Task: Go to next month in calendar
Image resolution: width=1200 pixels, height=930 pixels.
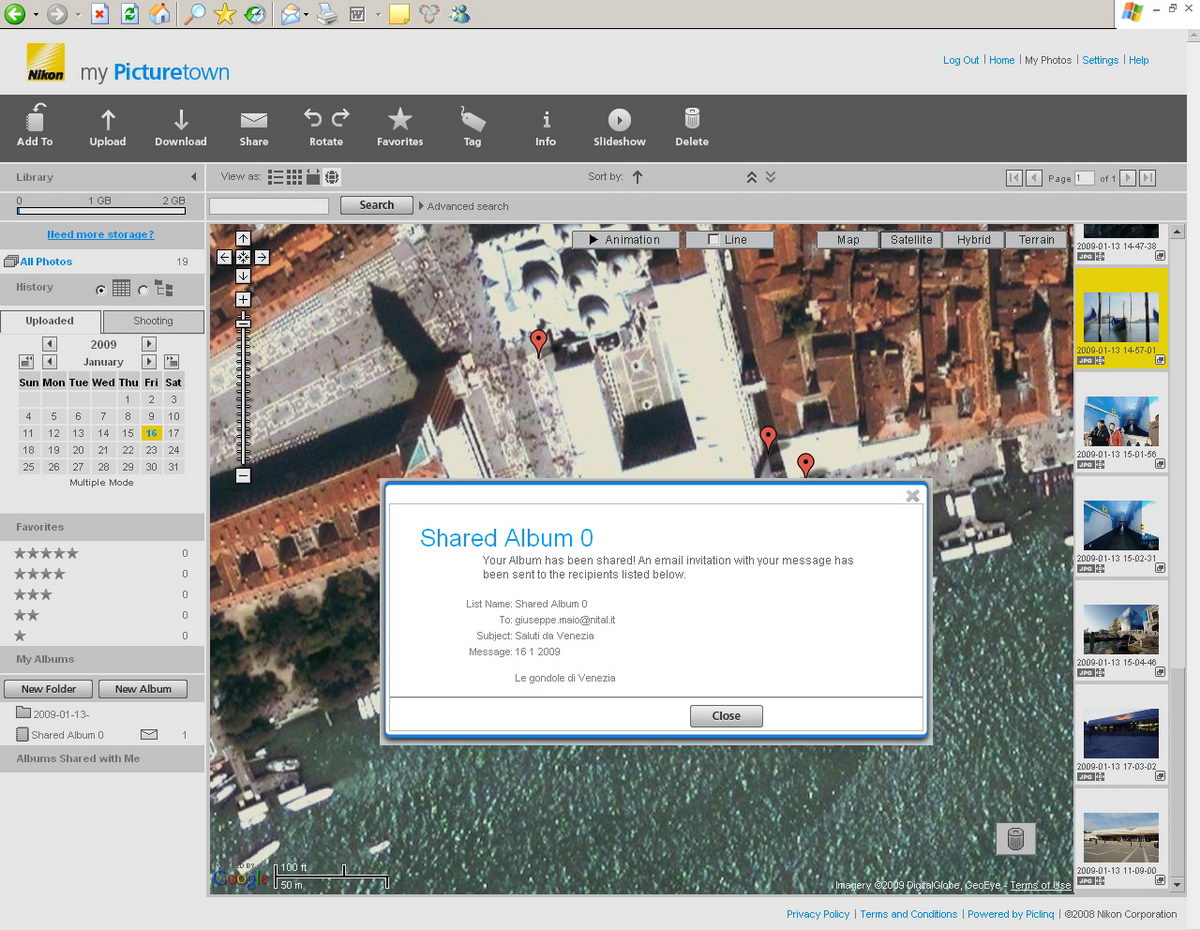Action: [149, 362]
